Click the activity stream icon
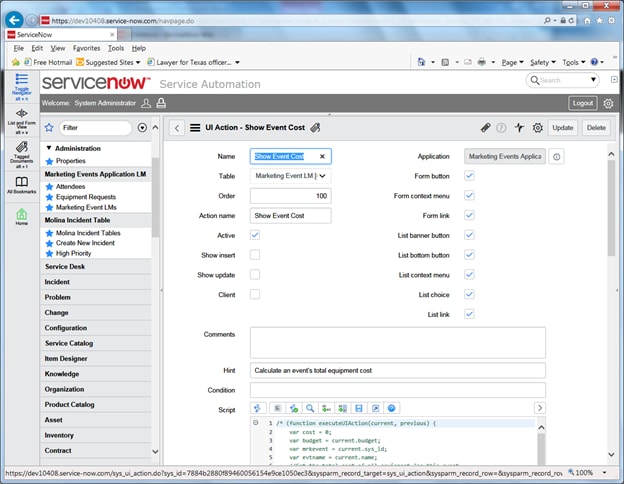Viewport: 624px width, 484px height. pyautogui.click(x=519, y=128)
